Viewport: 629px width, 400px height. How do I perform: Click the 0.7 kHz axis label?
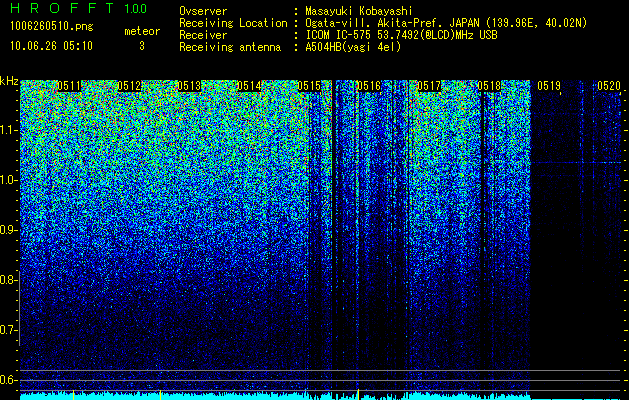point(8,330)
